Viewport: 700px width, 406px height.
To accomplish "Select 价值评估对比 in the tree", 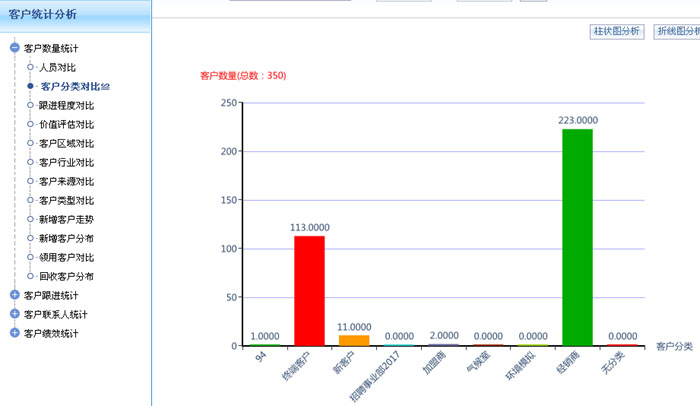I will (66, 124).
